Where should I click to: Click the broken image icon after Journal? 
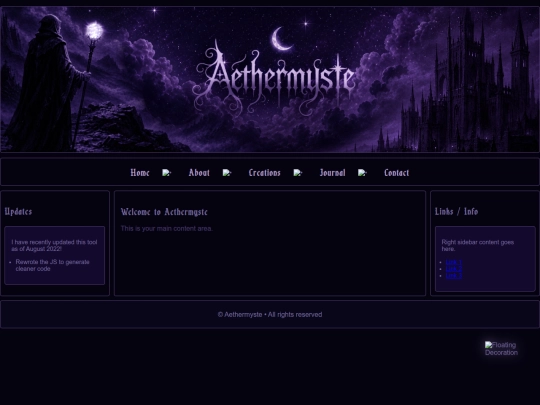(362, 173)
